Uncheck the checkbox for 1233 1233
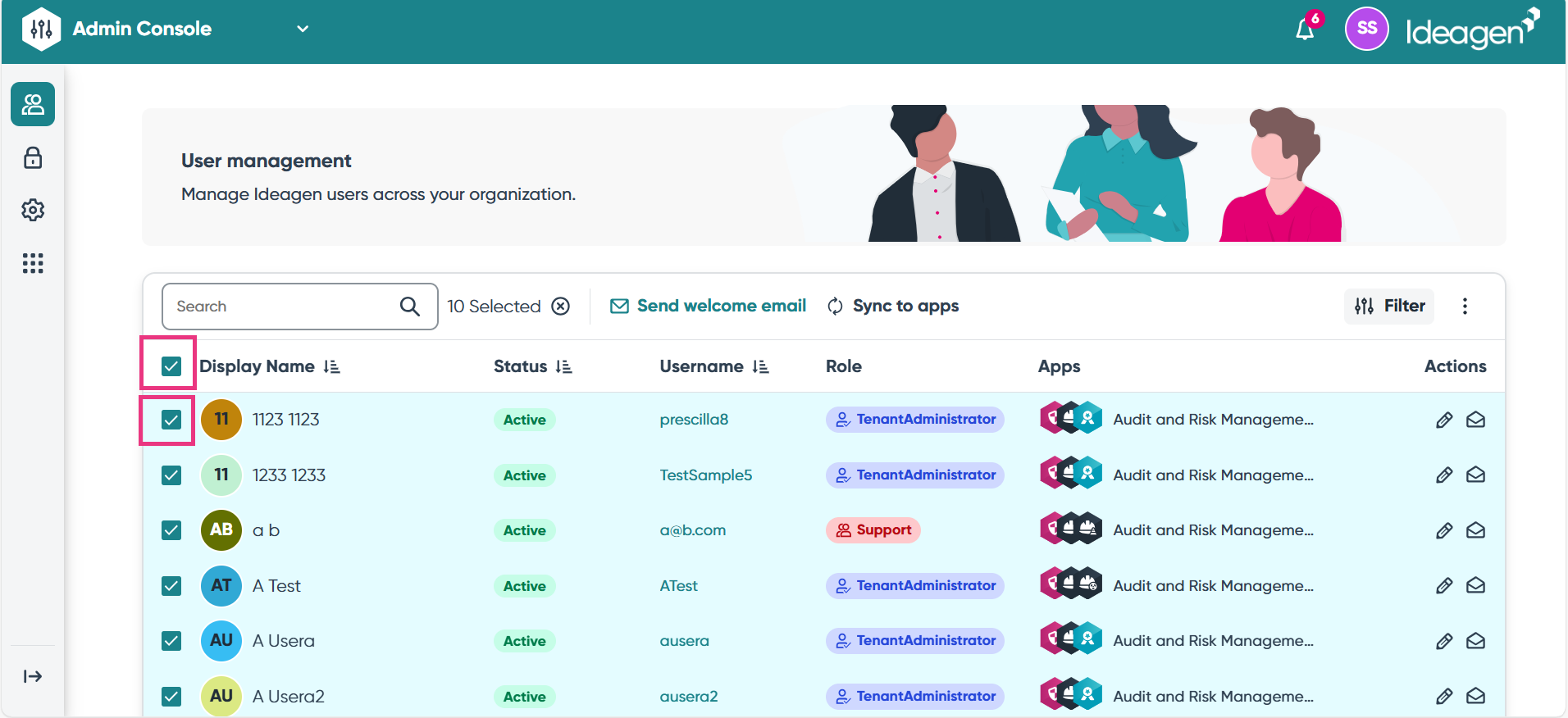 click(x=171, y=475)
